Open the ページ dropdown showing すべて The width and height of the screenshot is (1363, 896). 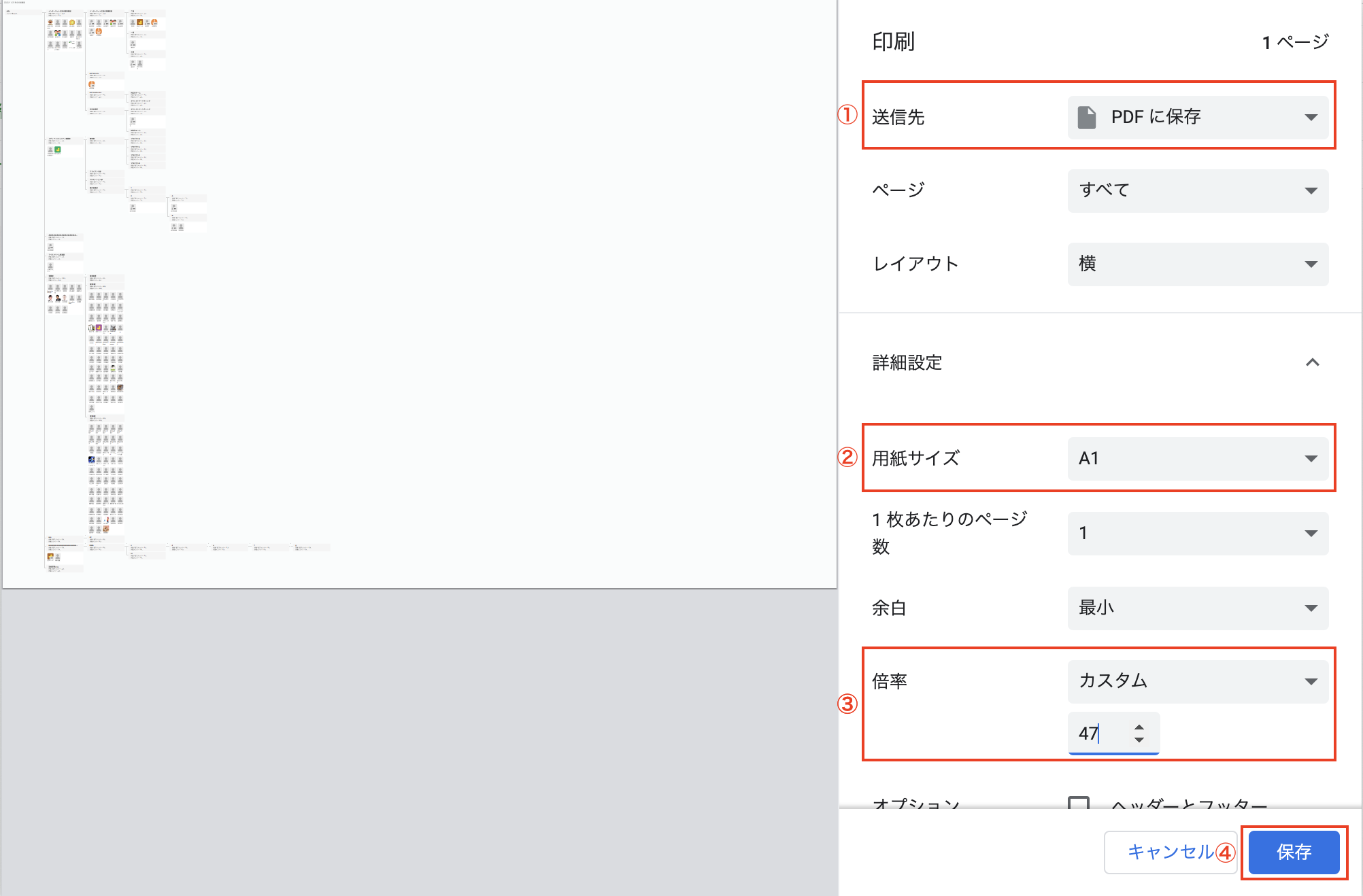click(1197, 190)
